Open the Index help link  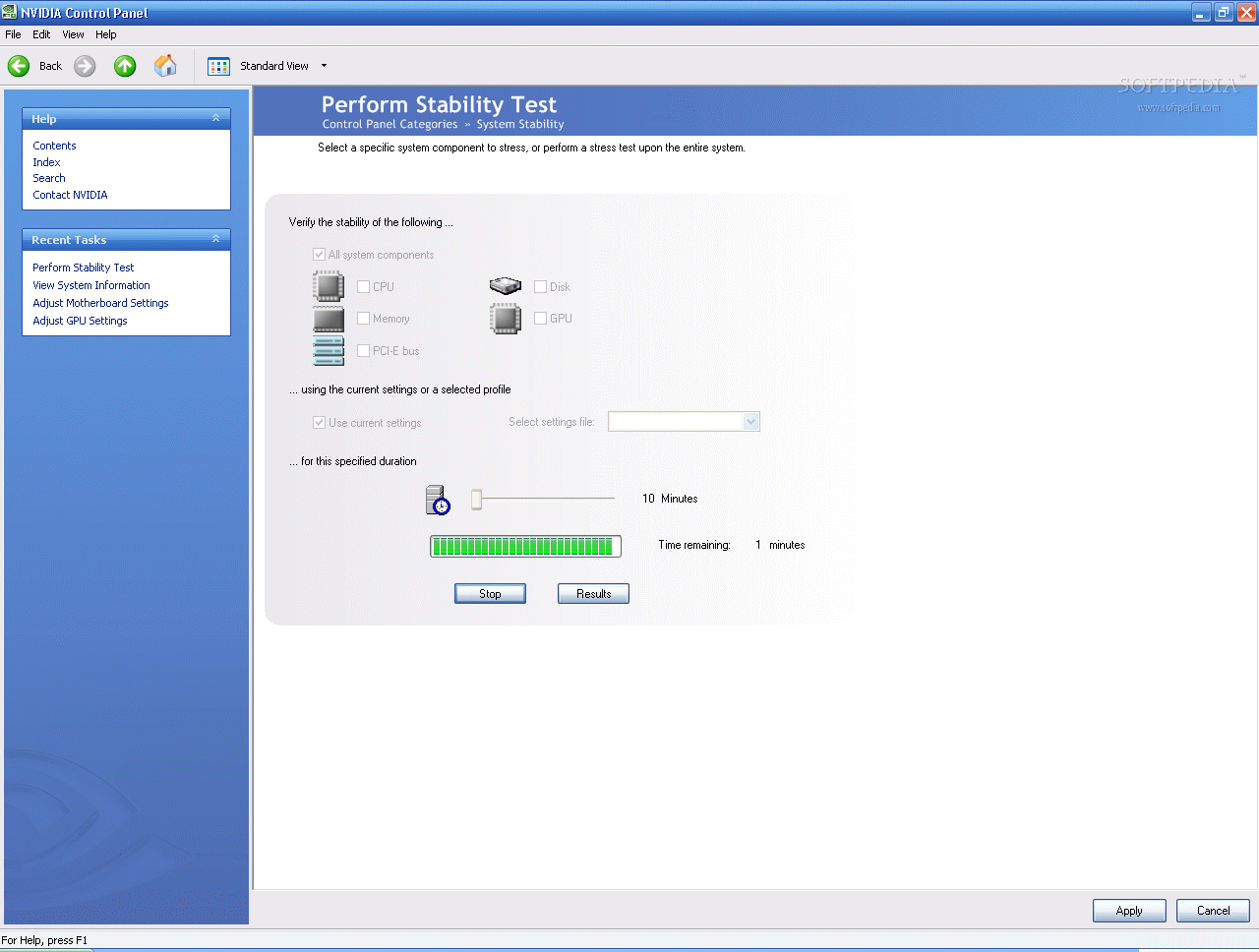[46, 162]
